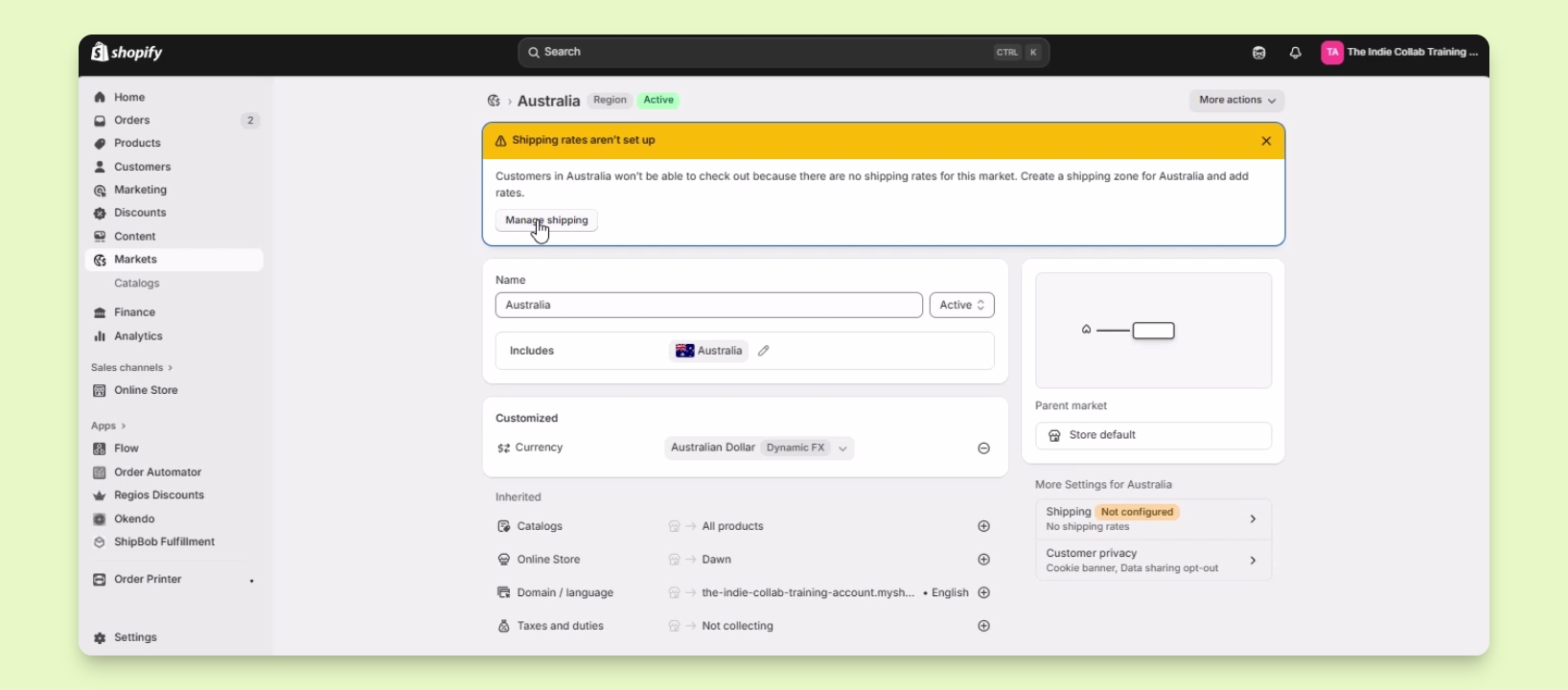Click the "All products" catalog value
Viewport: 1568px width, 690px height.
pos(733,527)
